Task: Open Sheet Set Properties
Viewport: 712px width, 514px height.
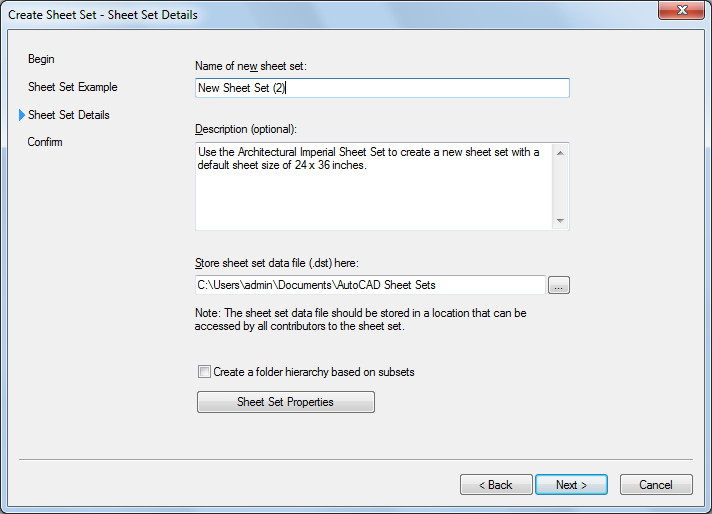Action: 285,402
